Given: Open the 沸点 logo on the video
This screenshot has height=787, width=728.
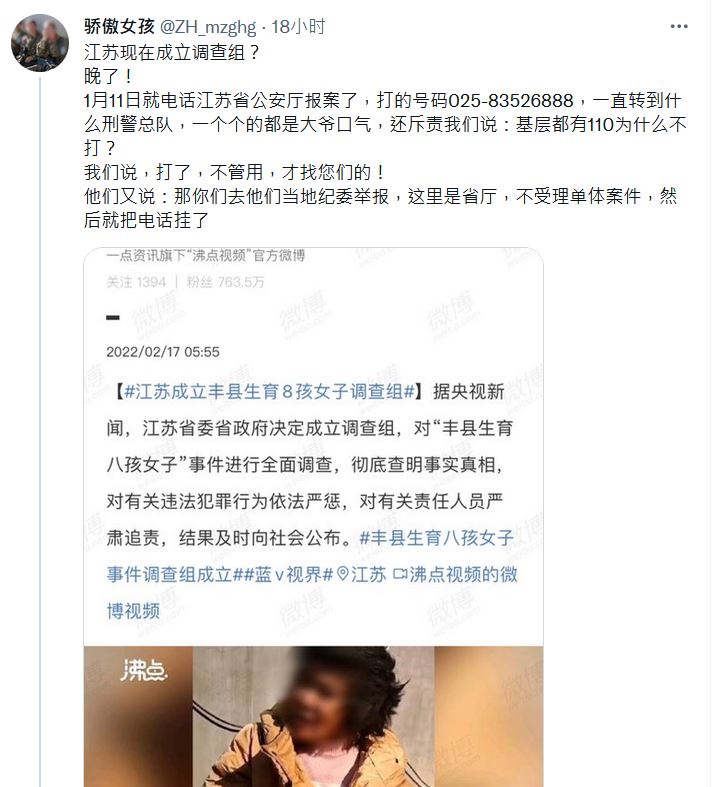Looking at the screenshot, I should pos(143,670).
